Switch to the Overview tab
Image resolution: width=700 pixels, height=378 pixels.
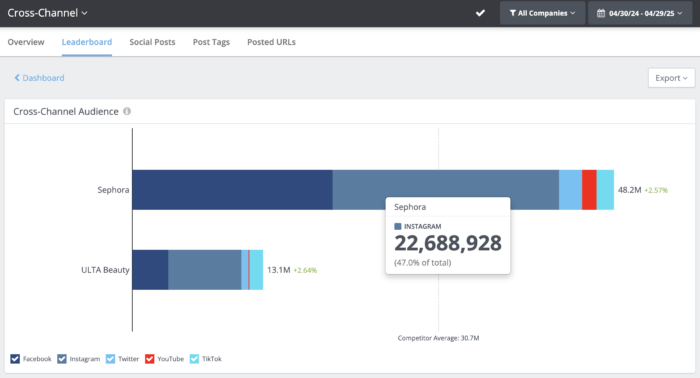tap(26, 42)
